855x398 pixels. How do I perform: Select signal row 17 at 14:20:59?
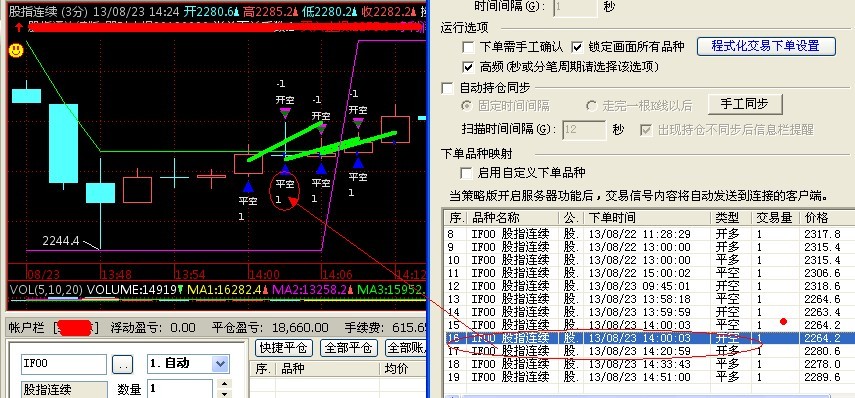click(649, 351)
